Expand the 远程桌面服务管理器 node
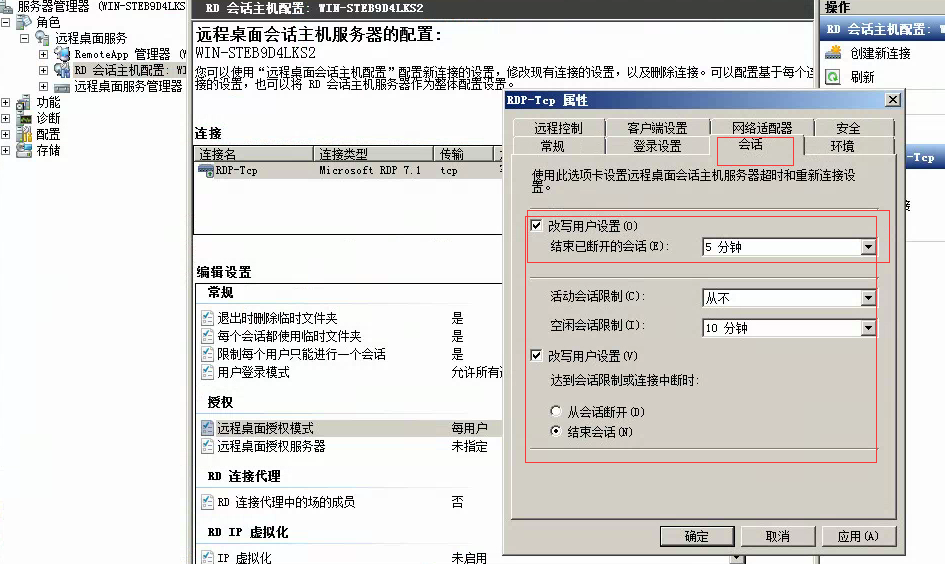945x564 pixels. click(43, 86)
